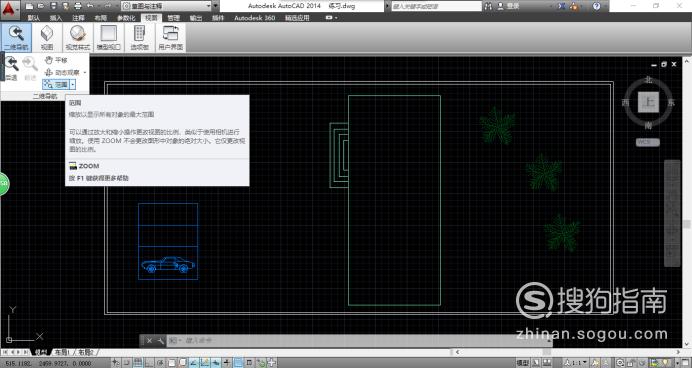Switch to the 注释 ribbon tab
Viewport: 692px width, 368px height.
(79, 18)
